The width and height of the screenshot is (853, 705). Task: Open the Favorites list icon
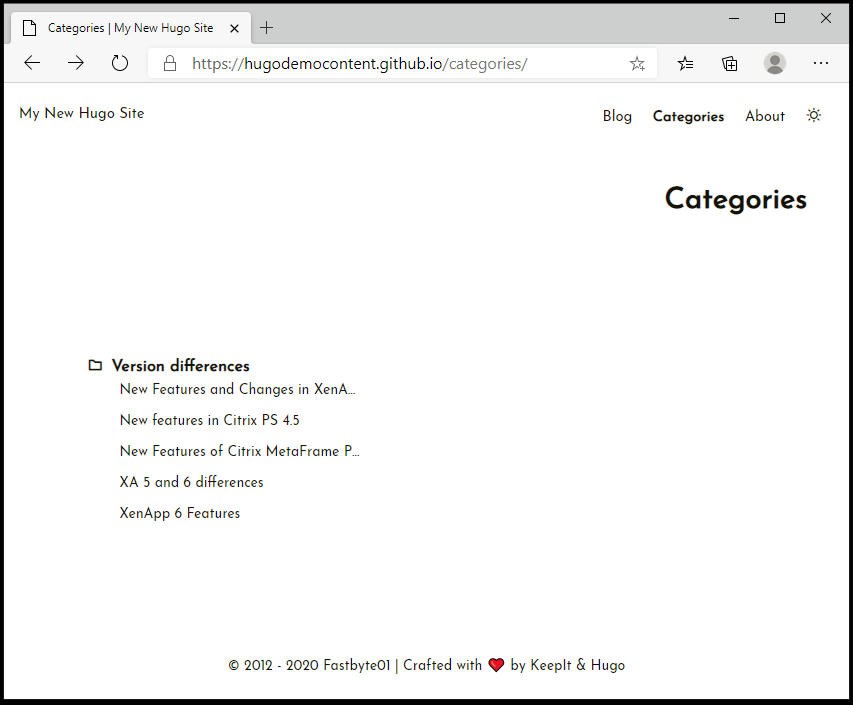(x=685, y=63)
